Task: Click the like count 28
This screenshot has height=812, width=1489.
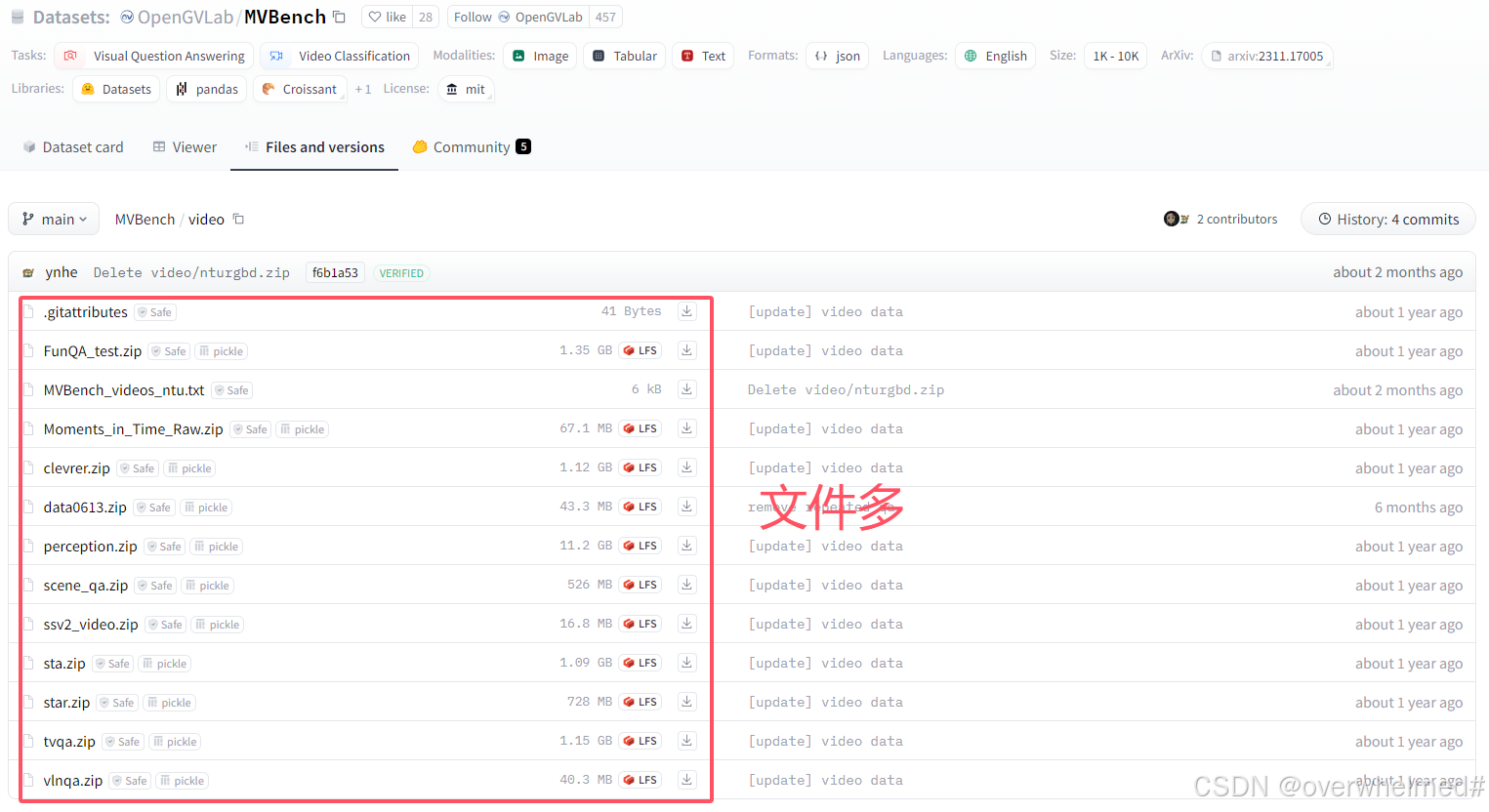Action: click(426, 17)
